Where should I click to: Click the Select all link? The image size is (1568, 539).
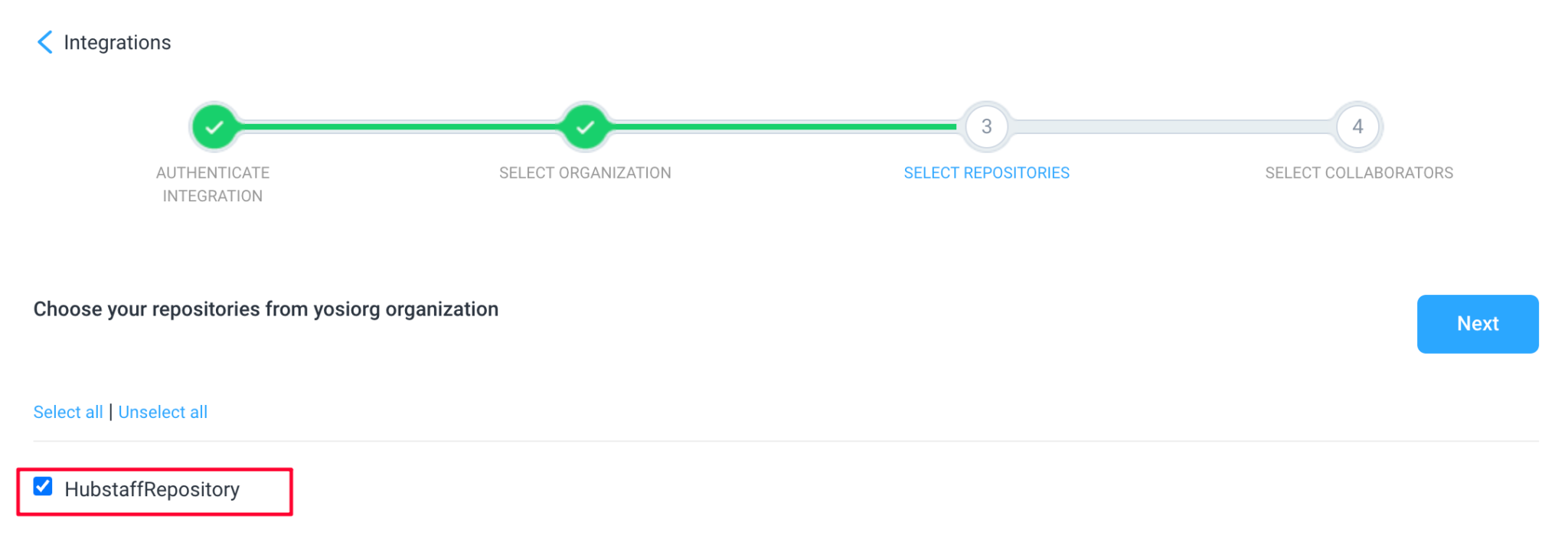pos(67,412)
